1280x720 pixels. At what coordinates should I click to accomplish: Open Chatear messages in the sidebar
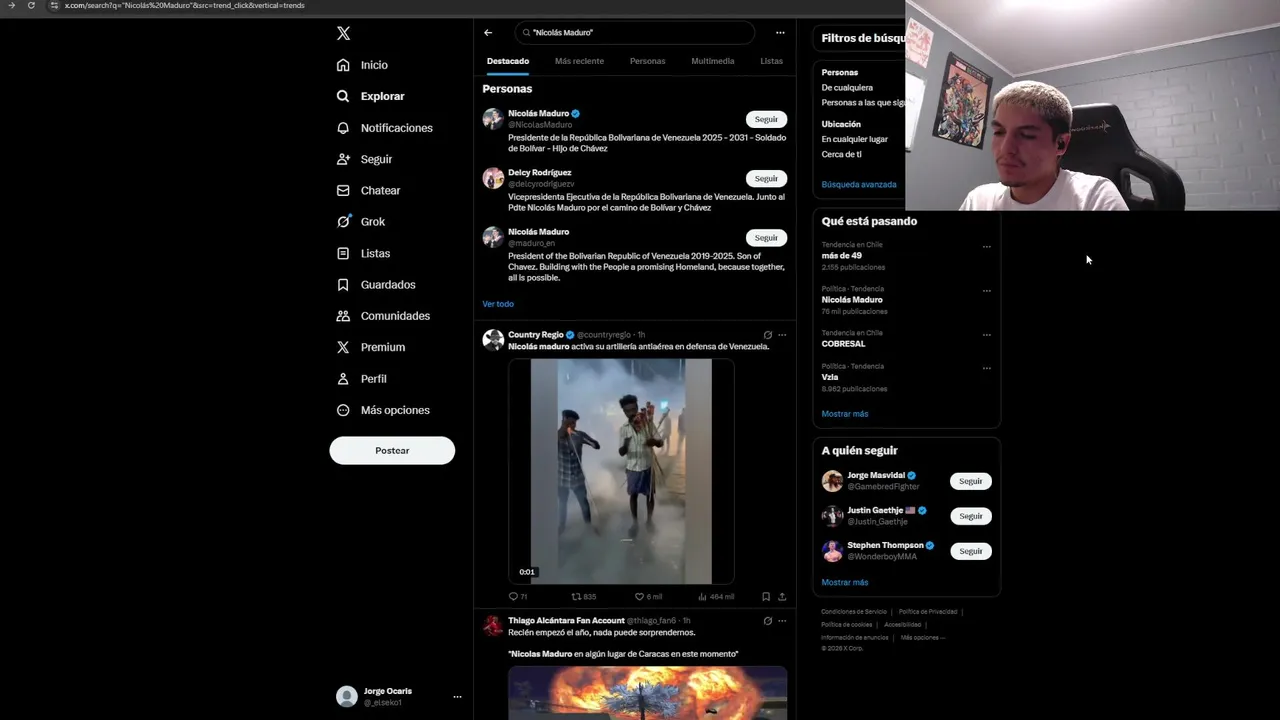[x=368, y=190]
